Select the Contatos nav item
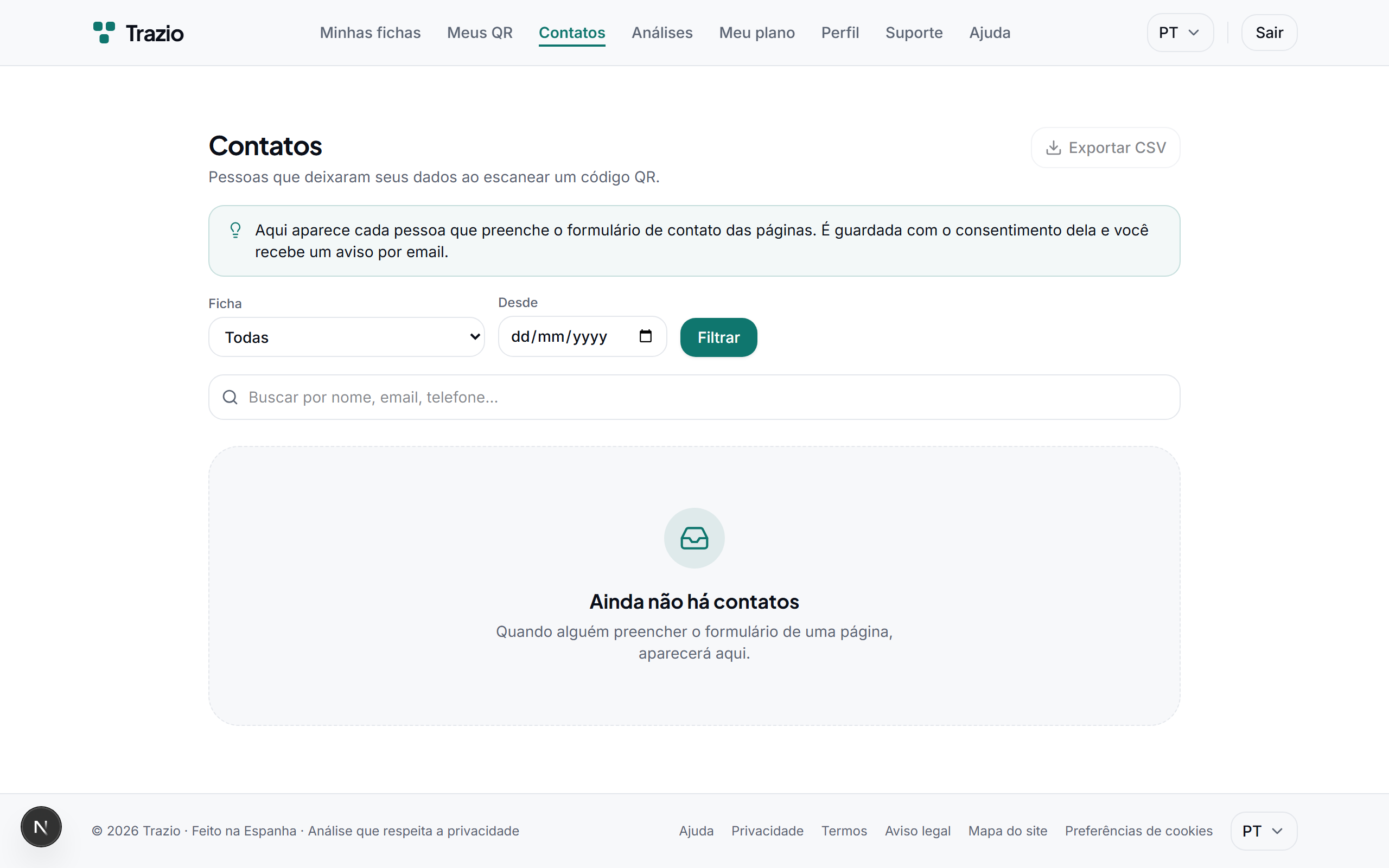 pyautogui.click(x=572, y=33)
